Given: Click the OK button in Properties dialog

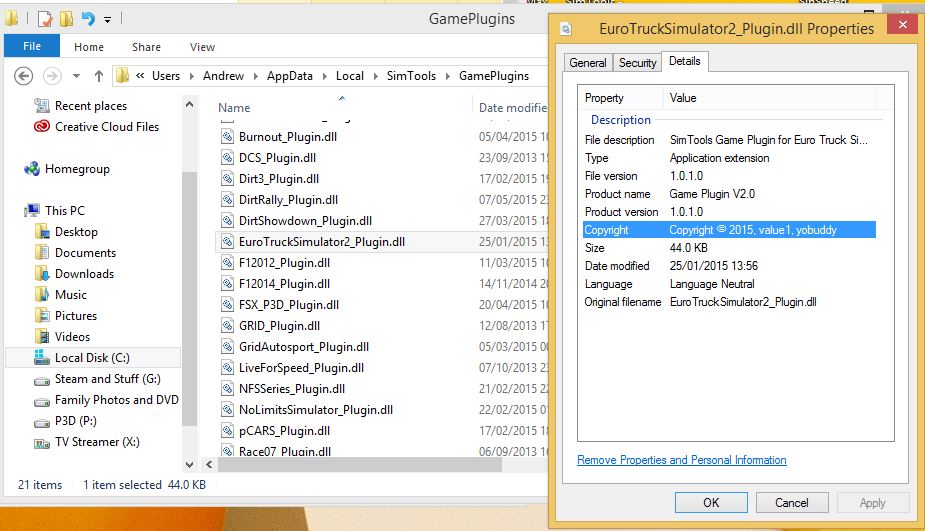Looking at the screenshot, I should [711, 503].
